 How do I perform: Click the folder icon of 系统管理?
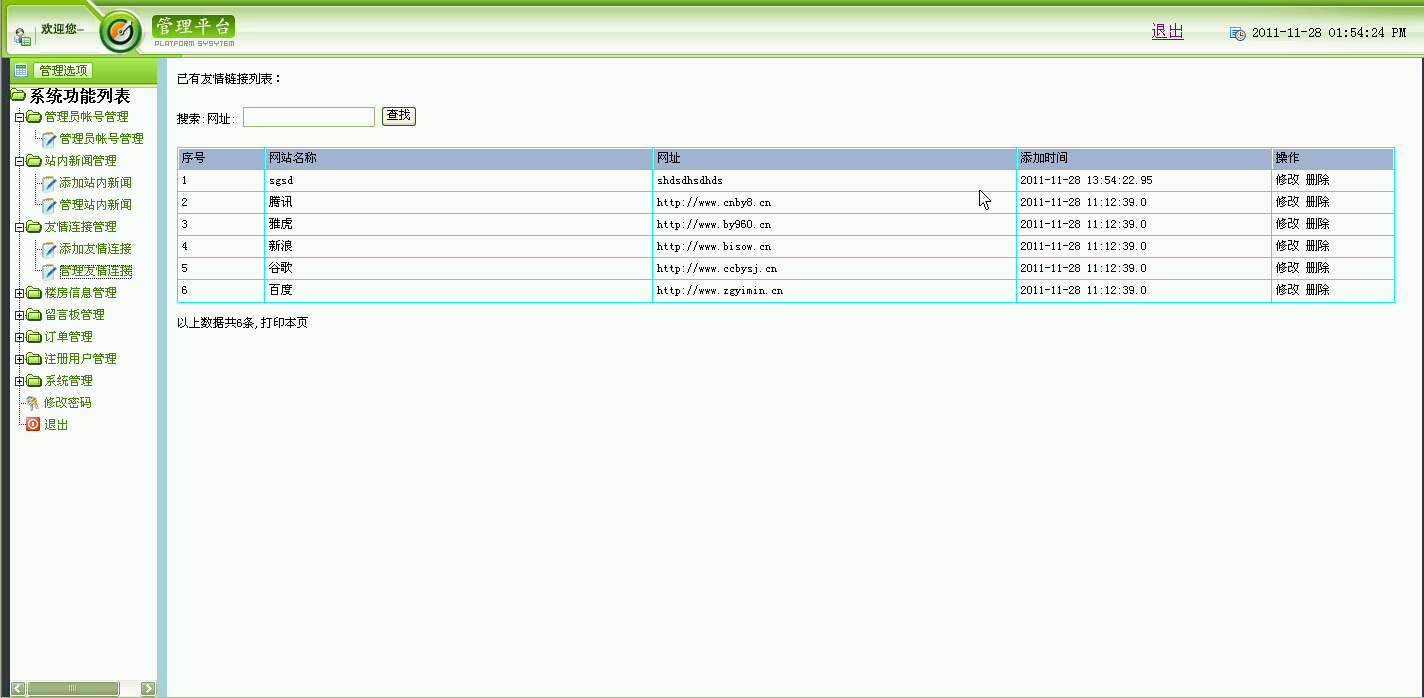[x=34, y=381]
